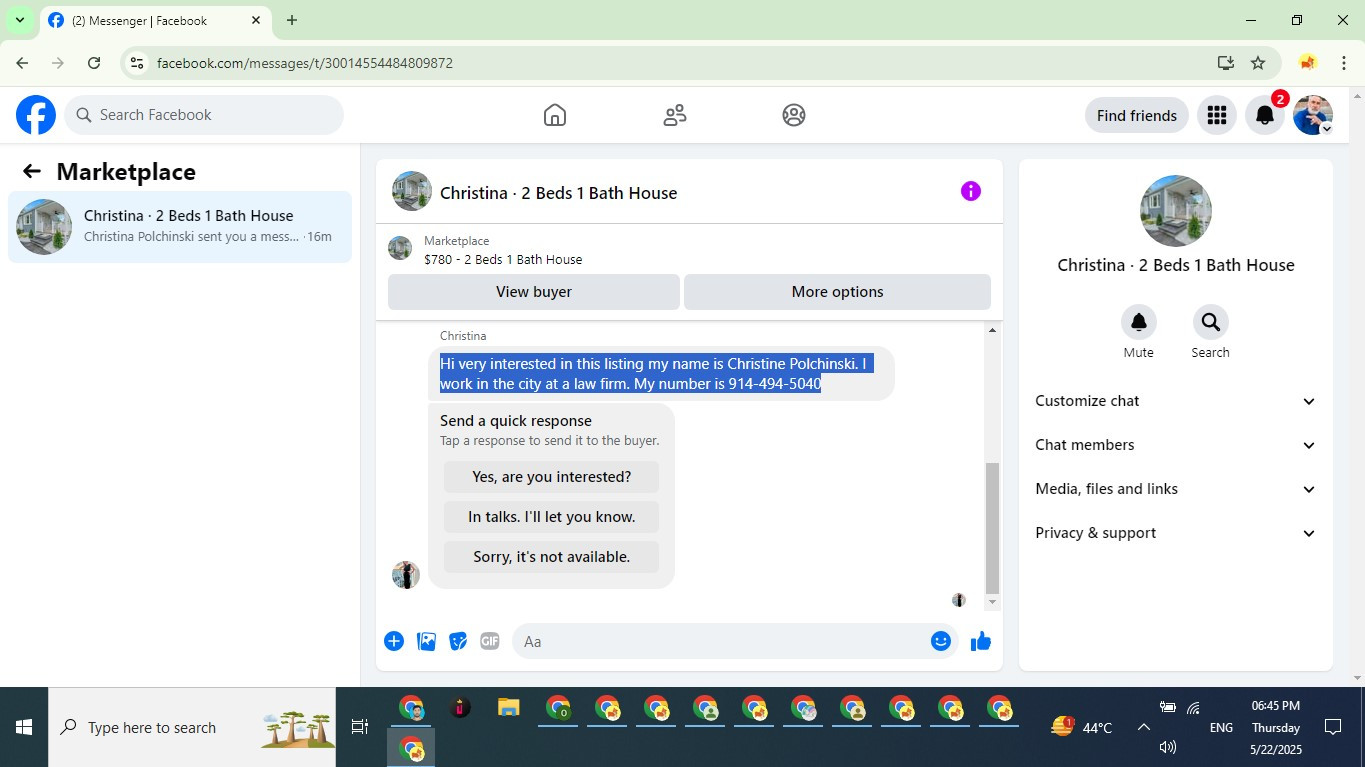Click the house thumbnail in chat header
Image resolution: width=1365 pixels, height=767 pixels.
point(412,191)
